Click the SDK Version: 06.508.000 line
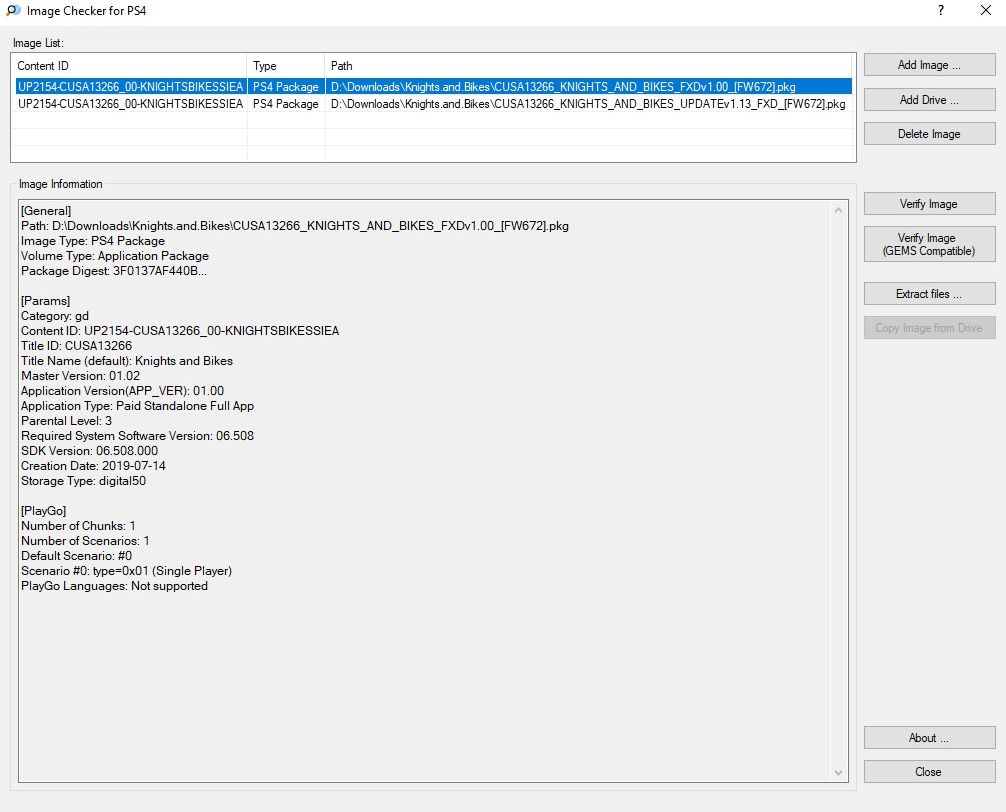 click(89, 451)
